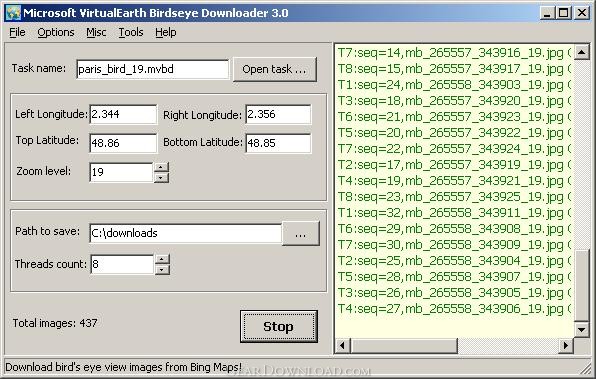Viewport: 596px width, 379px height.
Task: Open the Help menu
Action: [x=166, y=32]
